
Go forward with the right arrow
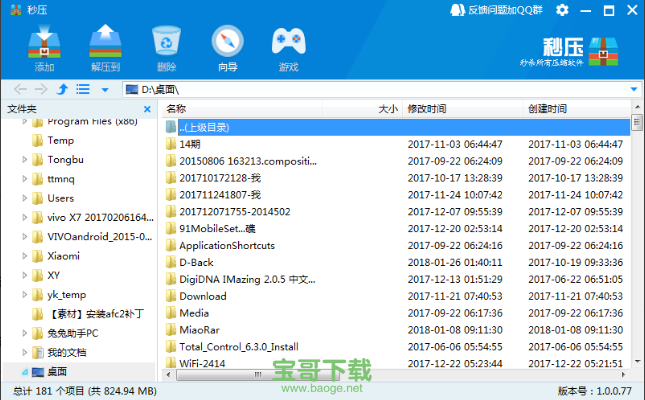(x=41, y=89)
